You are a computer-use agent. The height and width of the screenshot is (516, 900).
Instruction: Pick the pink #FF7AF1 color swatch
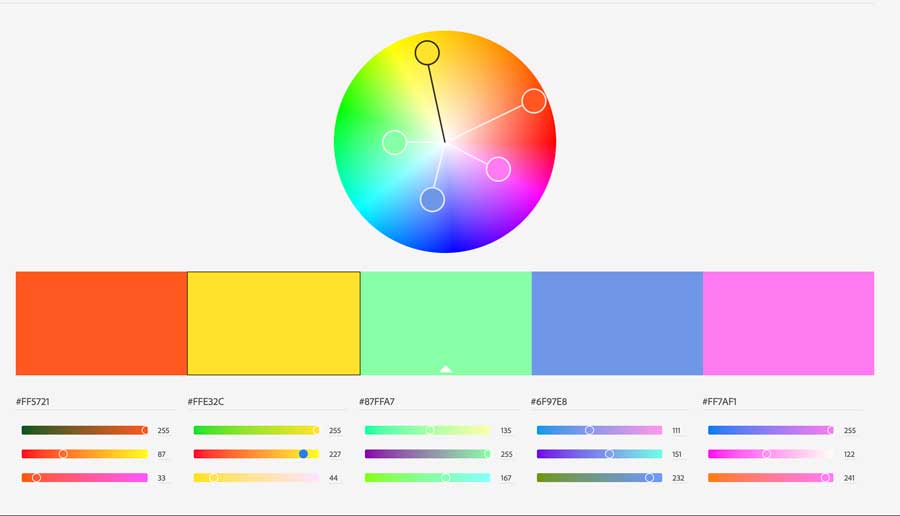click(x=788, y=323)
